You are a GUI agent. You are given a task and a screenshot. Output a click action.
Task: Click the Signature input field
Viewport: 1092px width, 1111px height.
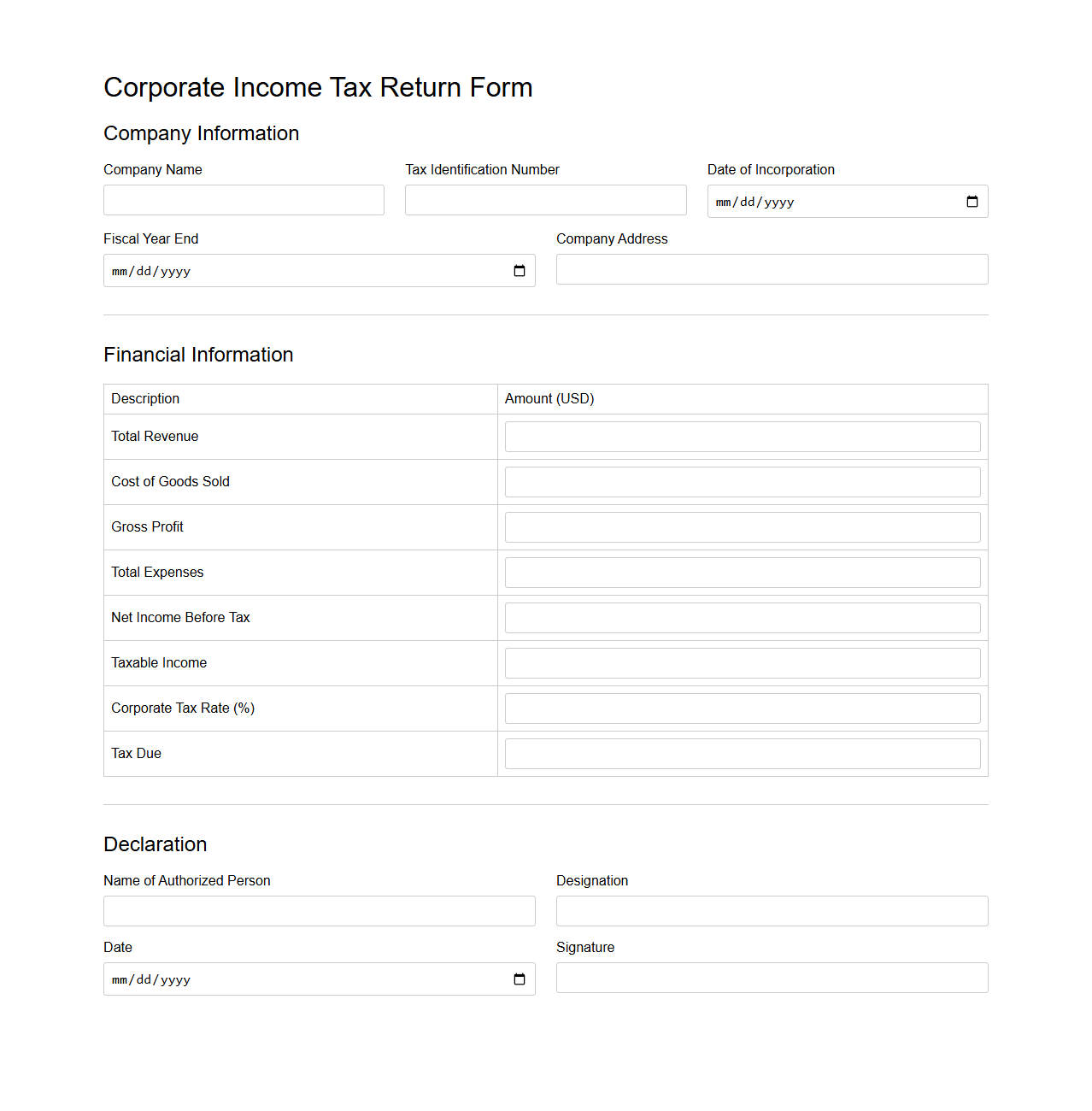click(x=771, y=977)
